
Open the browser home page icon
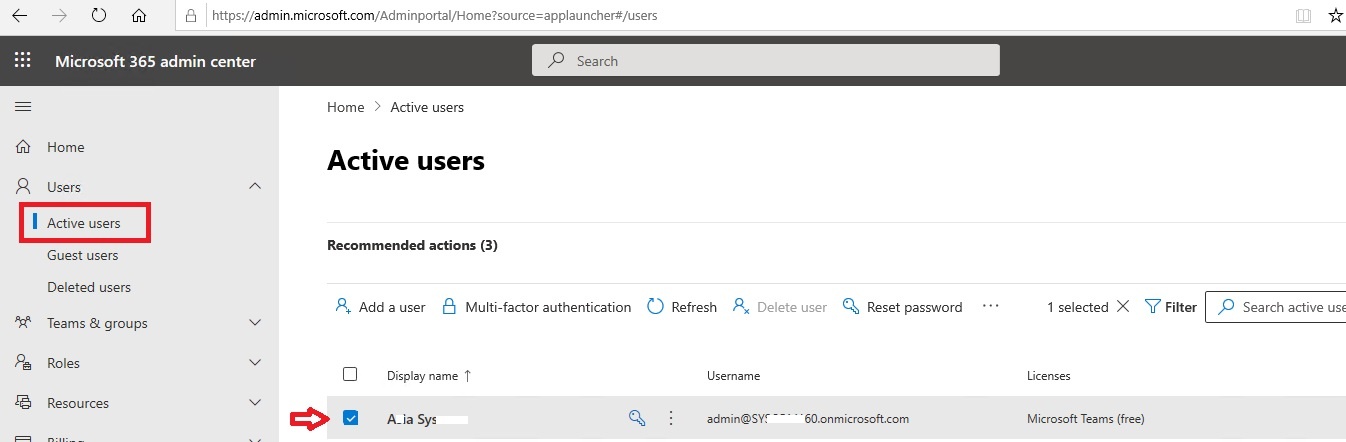click(139, 16)
